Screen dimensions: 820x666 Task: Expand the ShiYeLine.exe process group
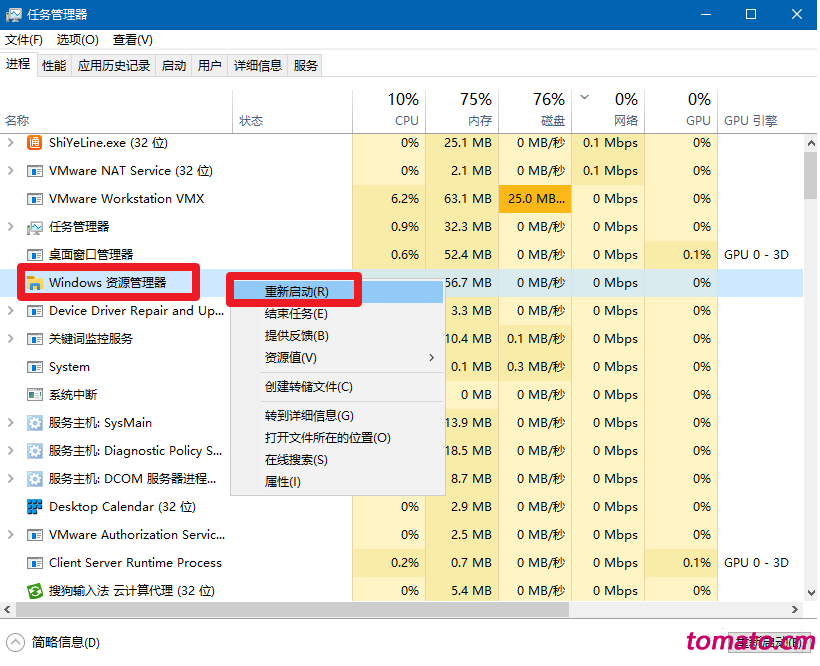coord(10,143)
